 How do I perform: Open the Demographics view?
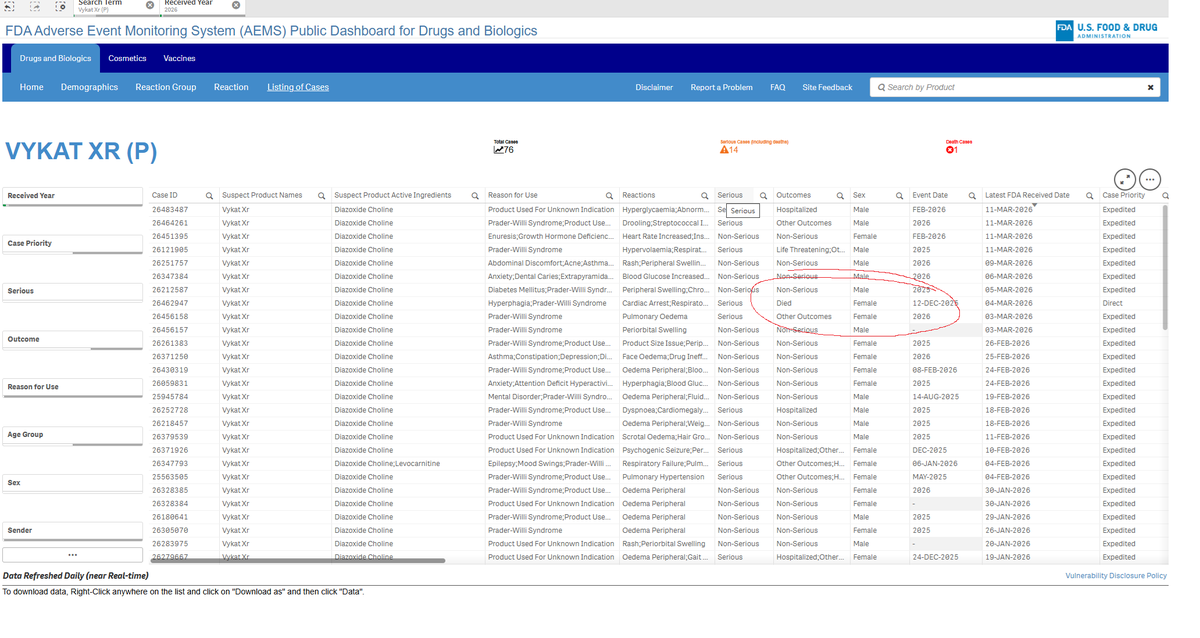(89, 87)
